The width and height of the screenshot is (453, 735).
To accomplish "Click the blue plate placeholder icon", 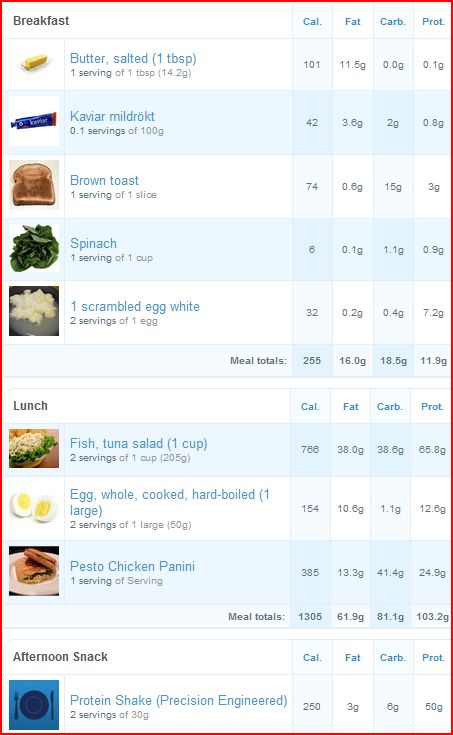I will (34, 705).
